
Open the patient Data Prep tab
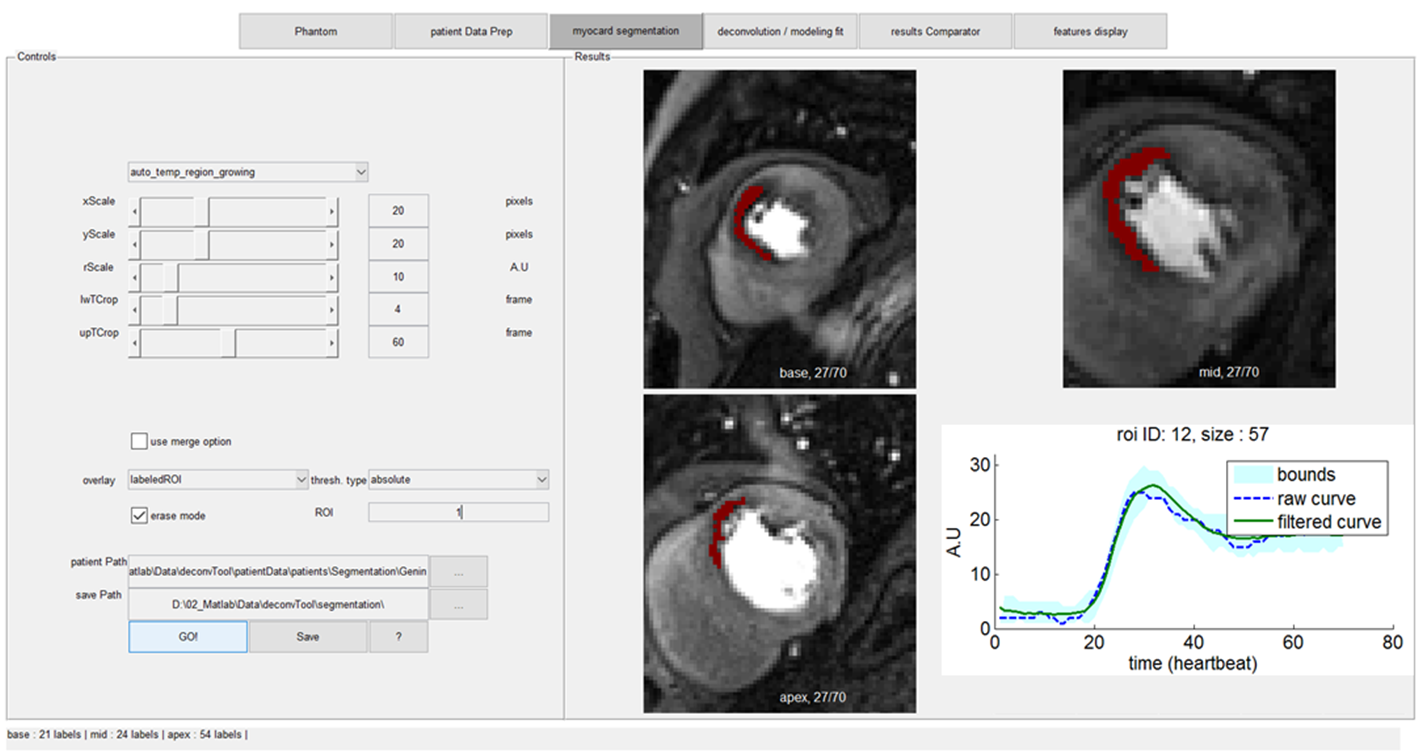470,31
